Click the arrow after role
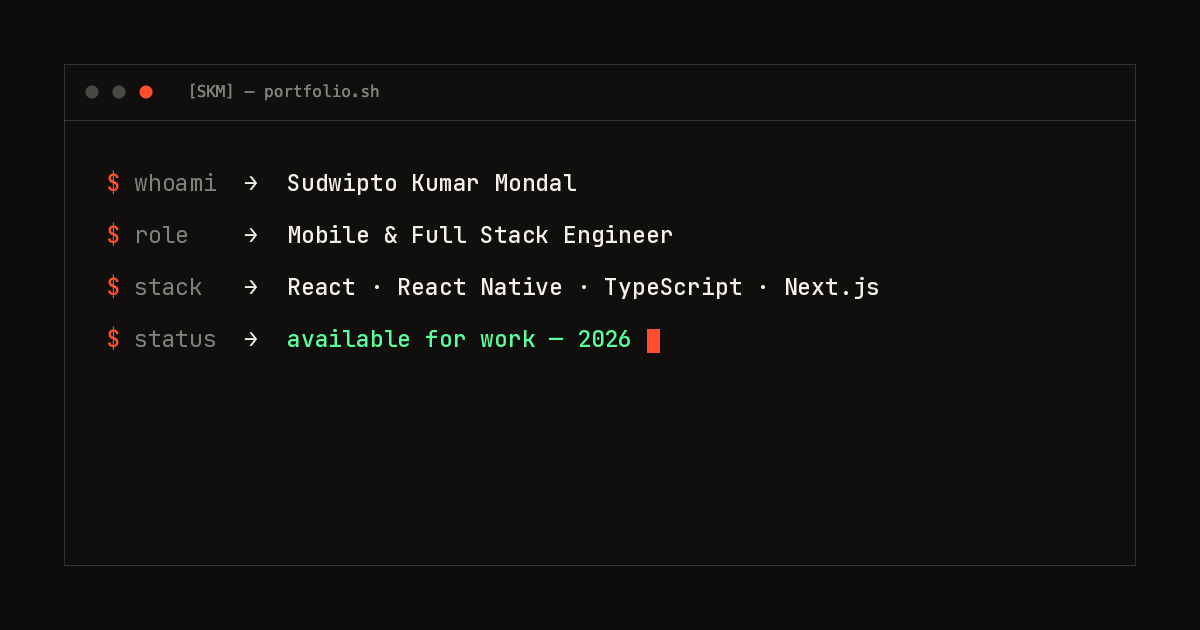 tap(251, 235)
